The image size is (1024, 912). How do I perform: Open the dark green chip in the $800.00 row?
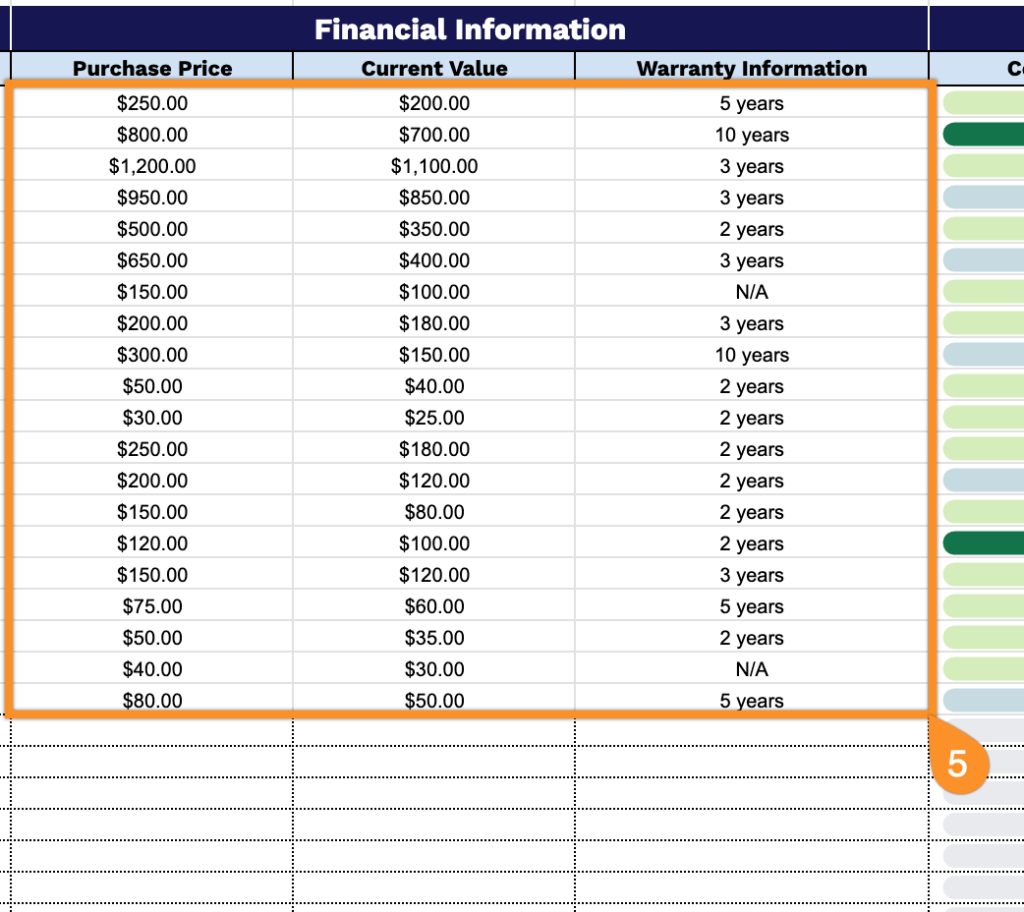tap(983, 134)
